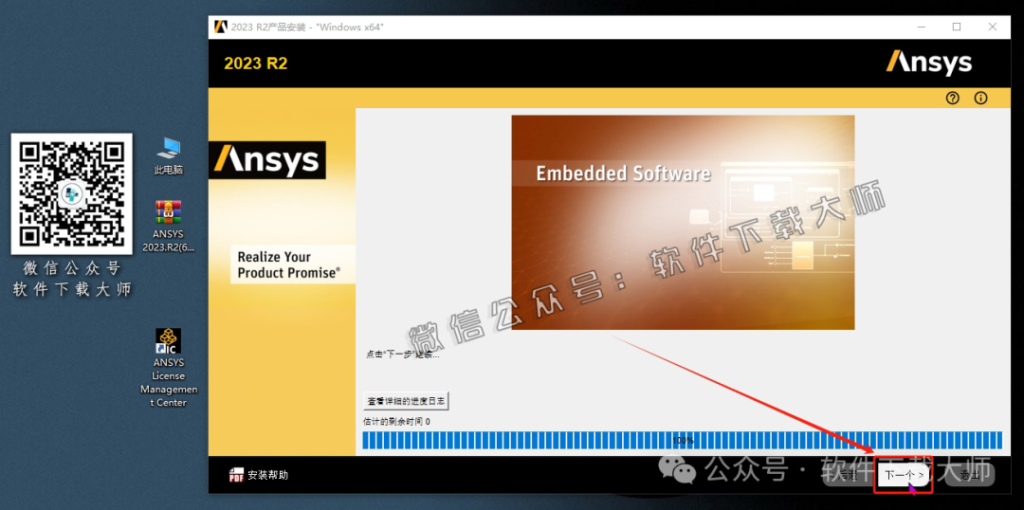This screenshot has height=510, width=1024.
Task: Open 安装帮助 PDF help
Action: (x=259, y=475)
